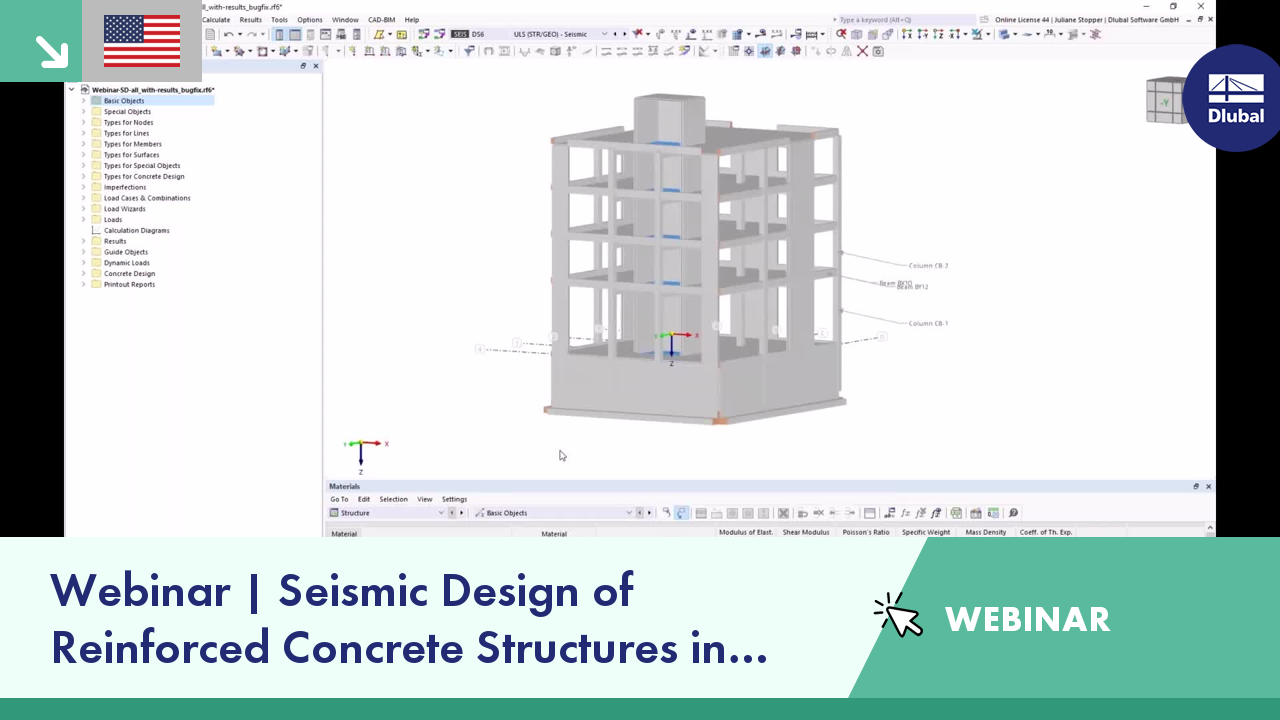
Task: Expand the Load Cases & Combinations tree branch
Action: coord(83,197)
